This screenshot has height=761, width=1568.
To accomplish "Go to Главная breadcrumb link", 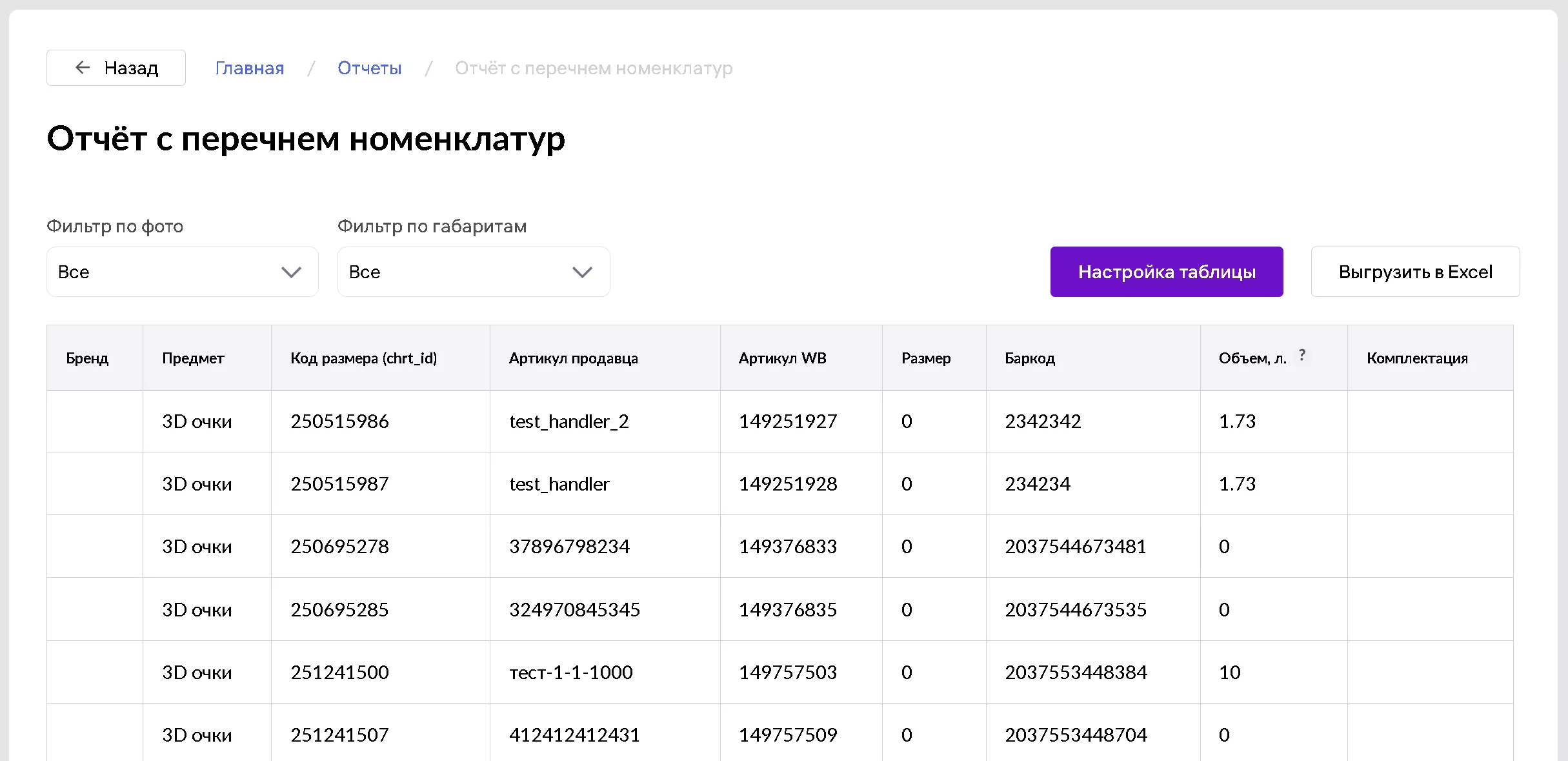I will pyautogui.click(x=249, y=68).
